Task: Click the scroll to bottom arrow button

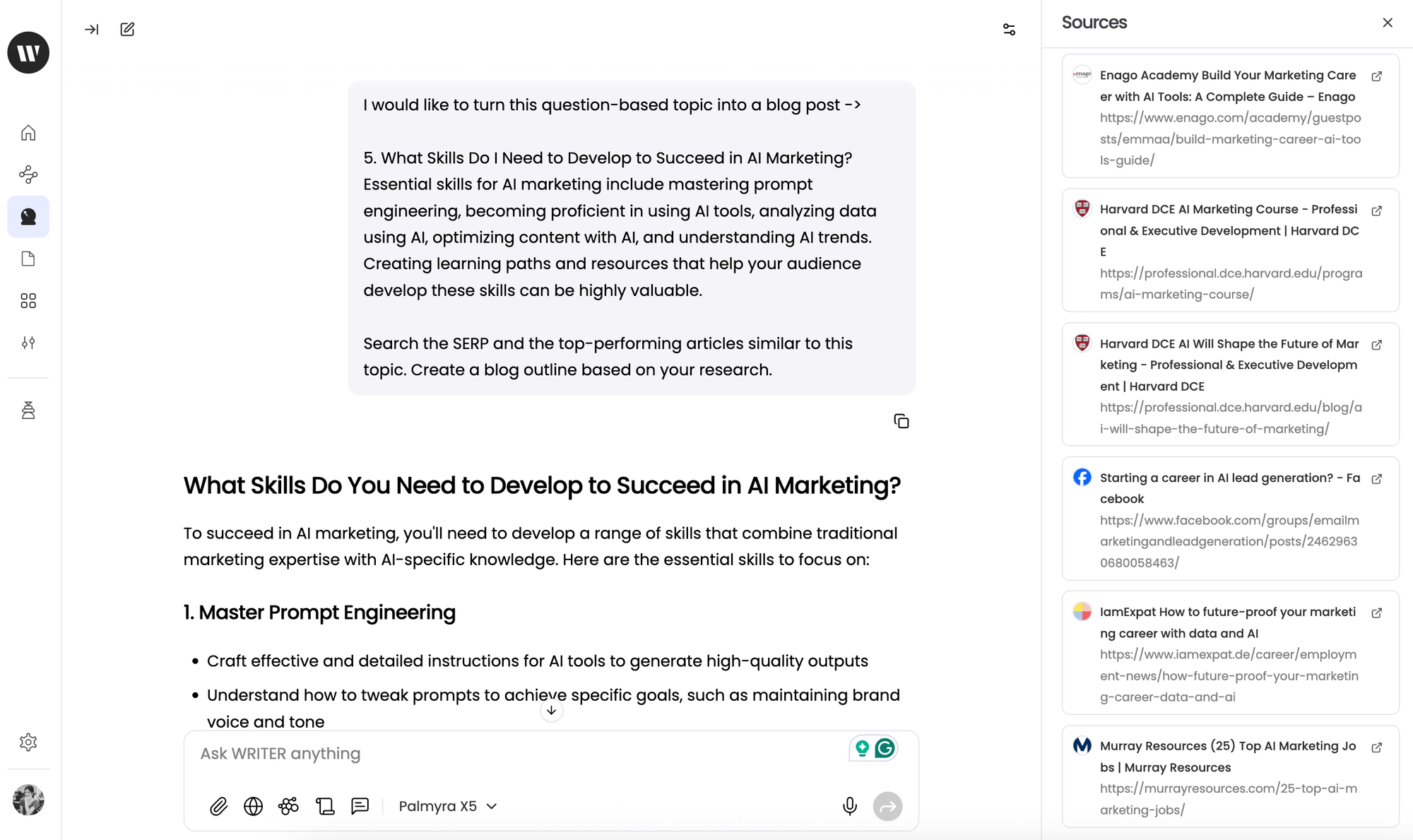Action: tap(551, 711)
